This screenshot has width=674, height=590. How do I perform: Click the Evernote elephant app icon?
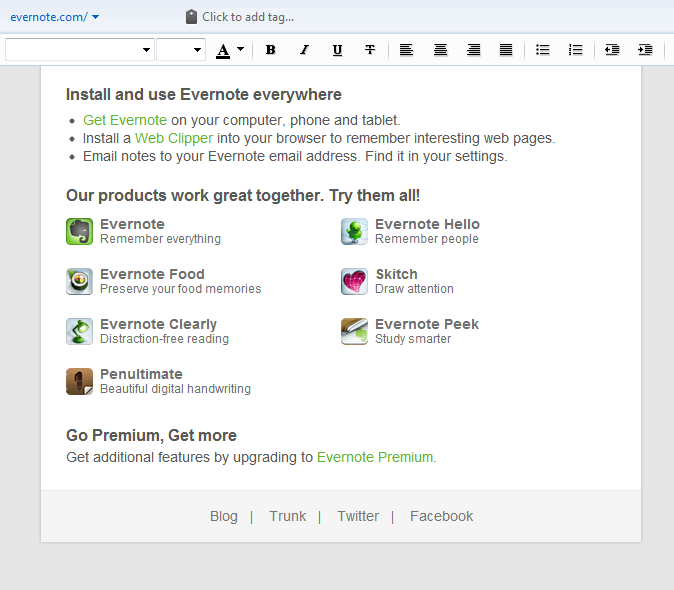click(x=80, y=231)
